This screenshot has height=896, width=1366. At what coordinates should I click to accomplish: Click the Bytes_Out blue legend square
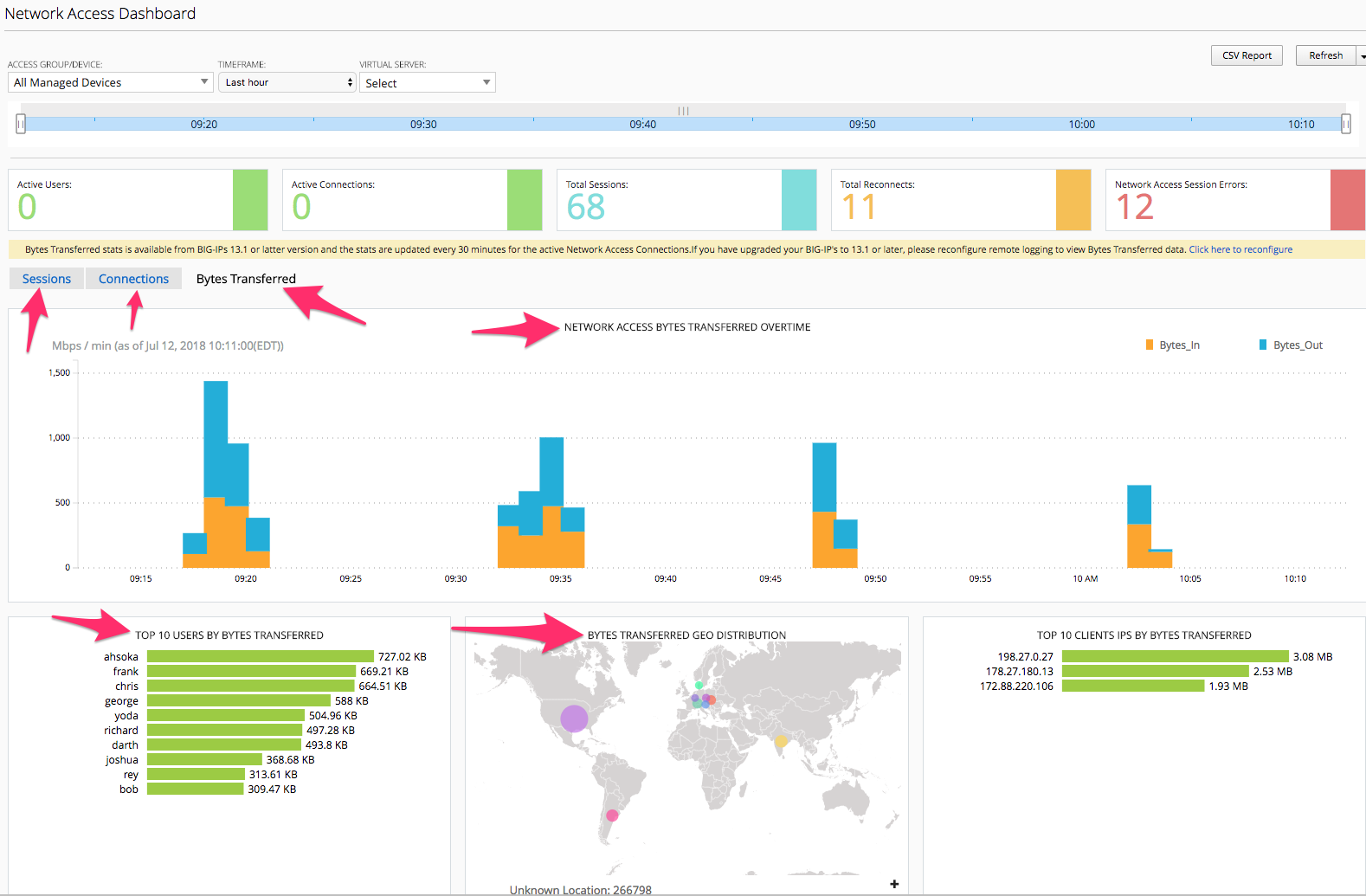point(1263,345)
